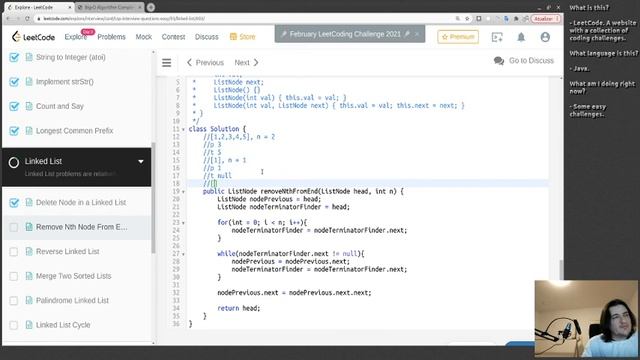Screen dimensions: 640x360
Task: Open the Problems menu item
Action: click(111, 37)
